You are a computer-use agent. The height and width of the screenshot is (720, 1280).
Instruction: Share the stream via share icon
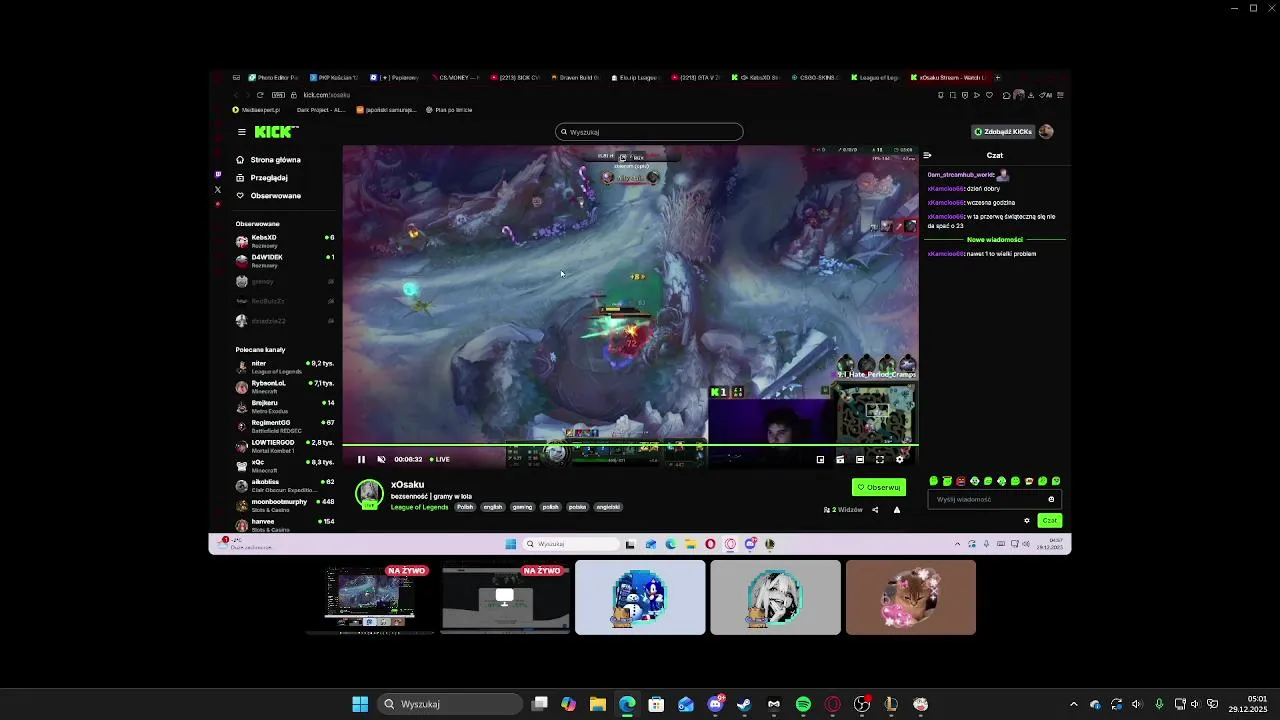tap(875, 510)
